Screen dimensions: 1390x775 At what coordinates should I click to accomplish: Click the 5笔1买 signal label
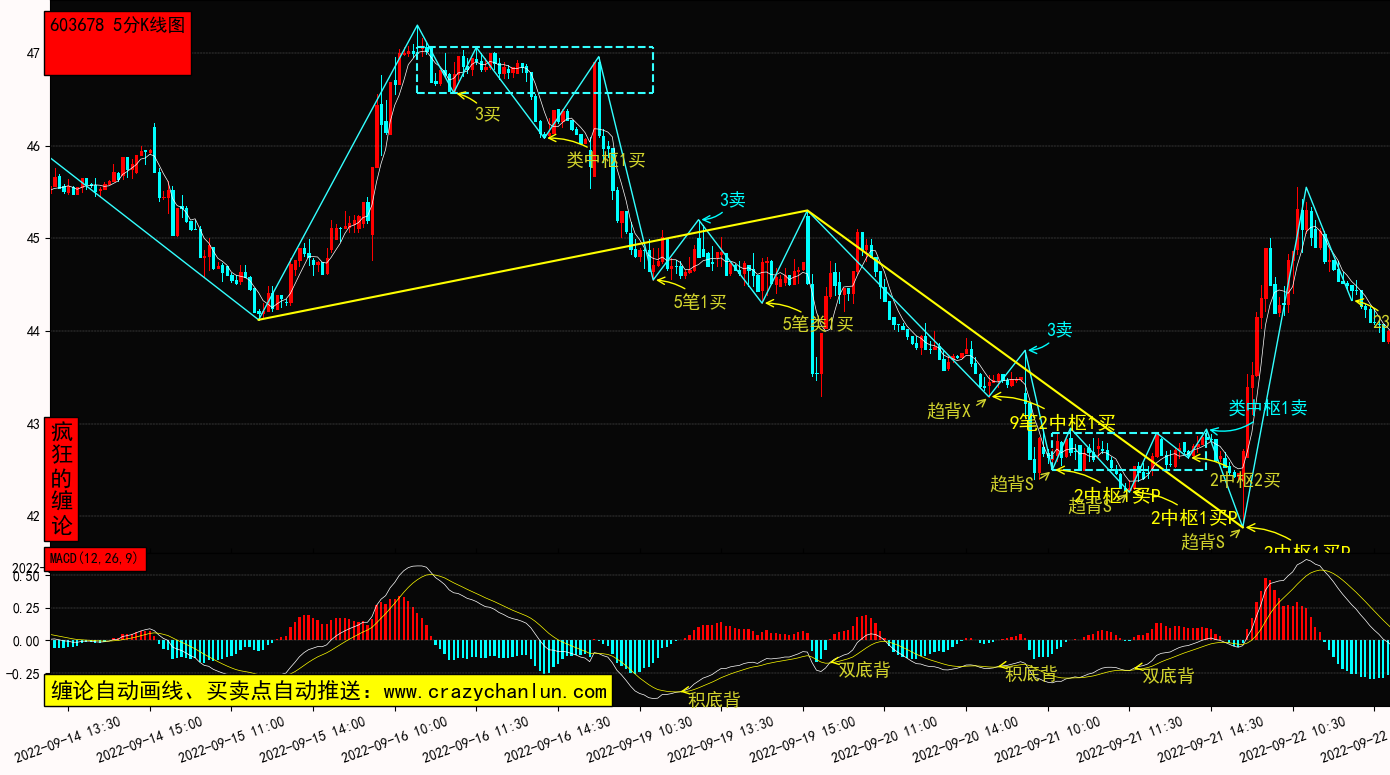[x=700, y=302]
